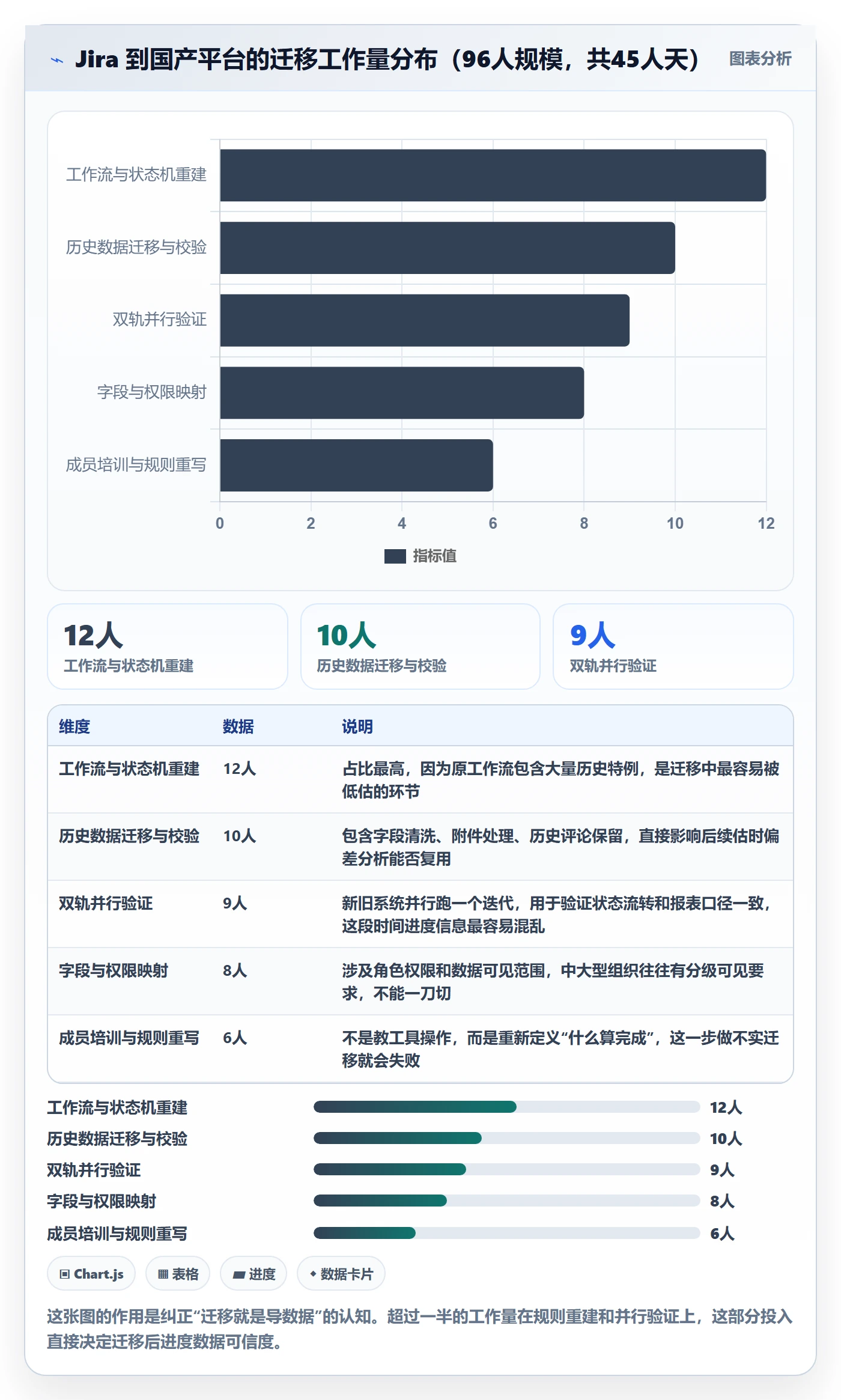The height and width of the screenshot is (1400, 841).
Task: Select the 数据卡片 tag chip
Action: [341, 1273]
